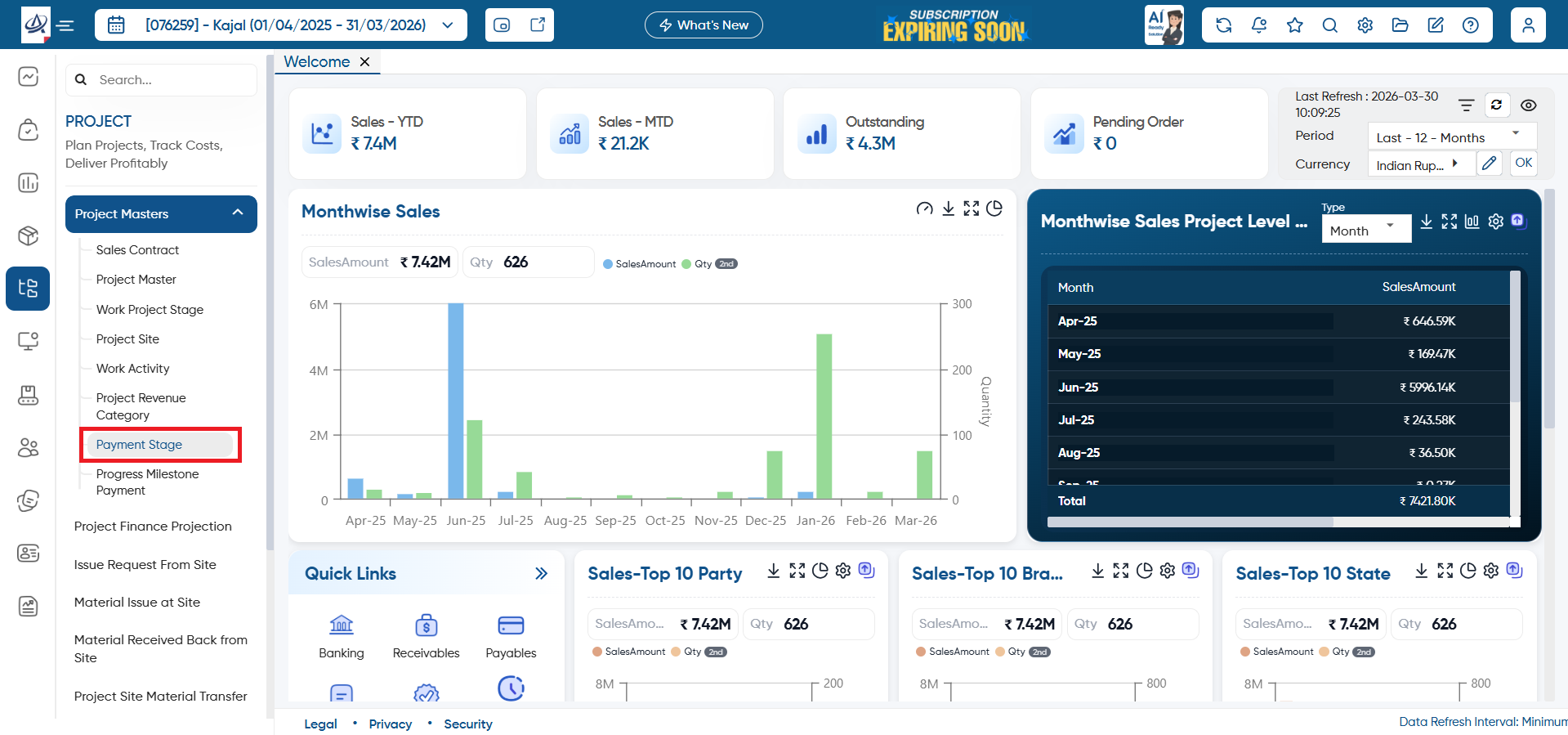Click horizontal scrollbar of Project Level table
The height and width of the screenshot is (735, 1568).
pyautogui.click(x=1190, y=522)
